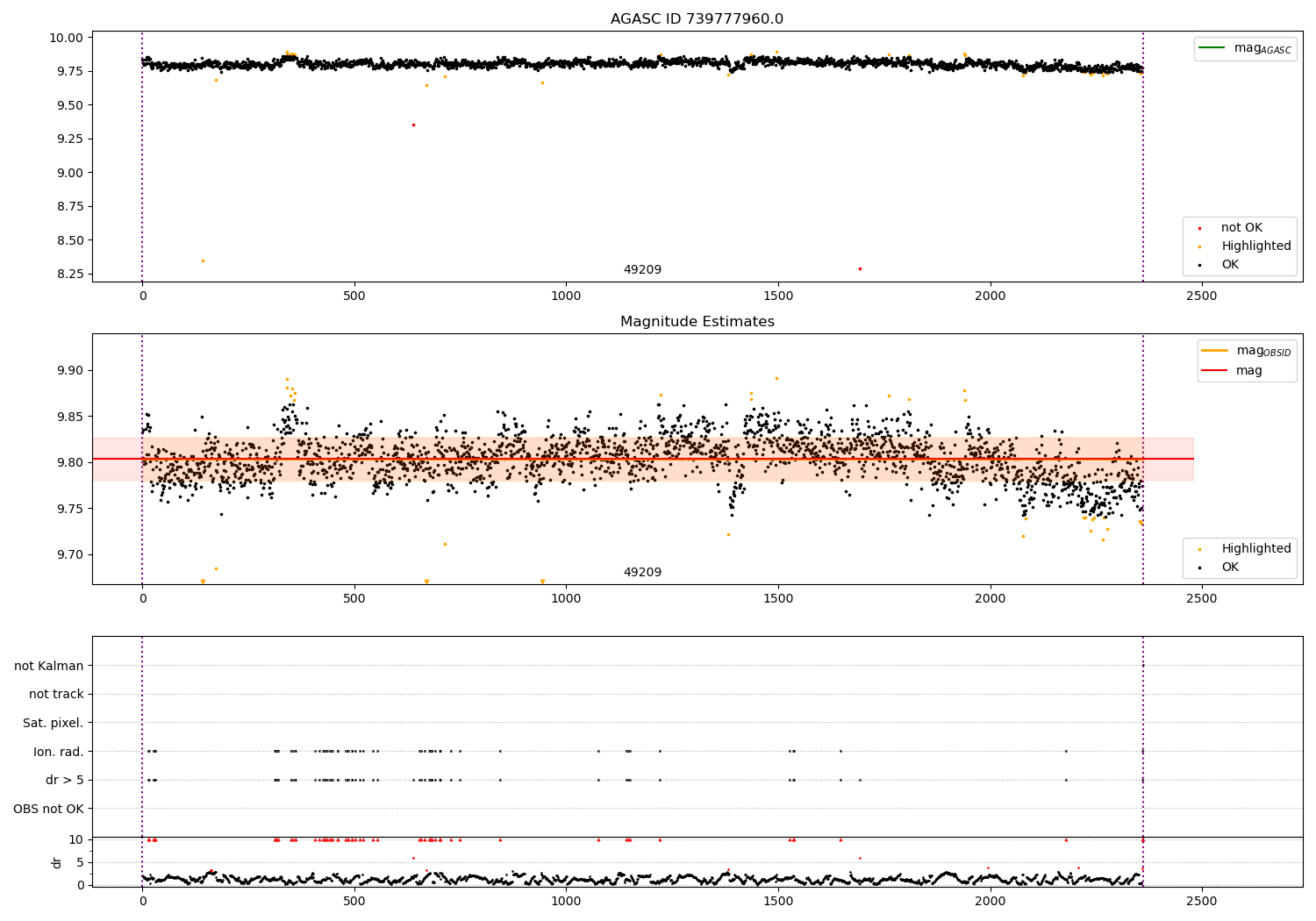The width and height of the screenshot is (1316, 921).
Task: Click the 10.00 y-axis tick in the top plot
Action: coord(68,38)
